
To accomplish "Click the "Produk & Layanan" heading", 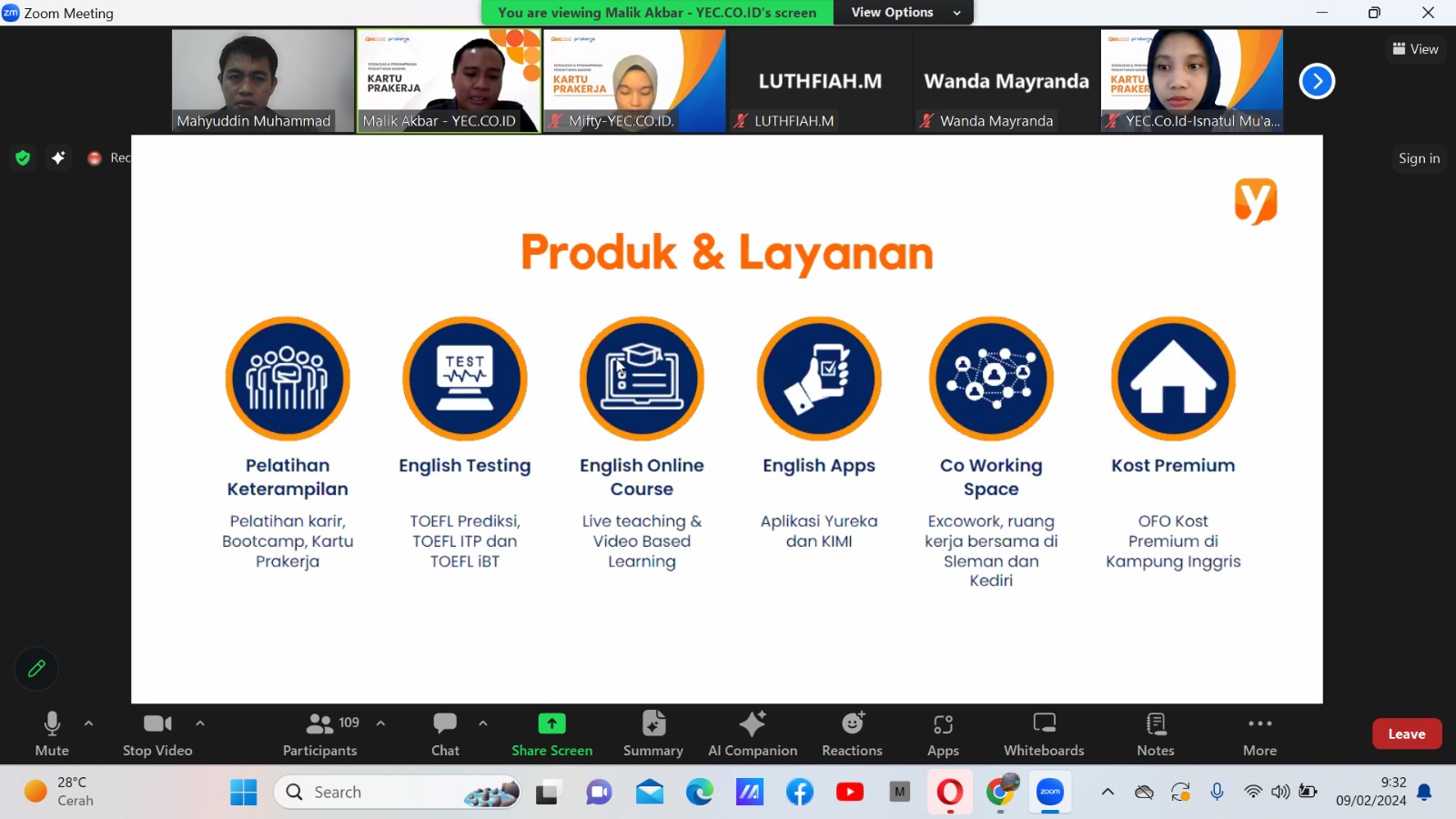I will [727, 253].
